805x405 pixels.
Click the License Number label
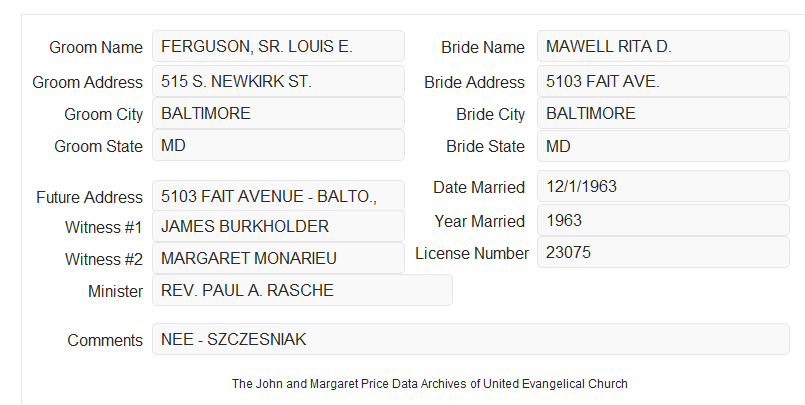472,254
